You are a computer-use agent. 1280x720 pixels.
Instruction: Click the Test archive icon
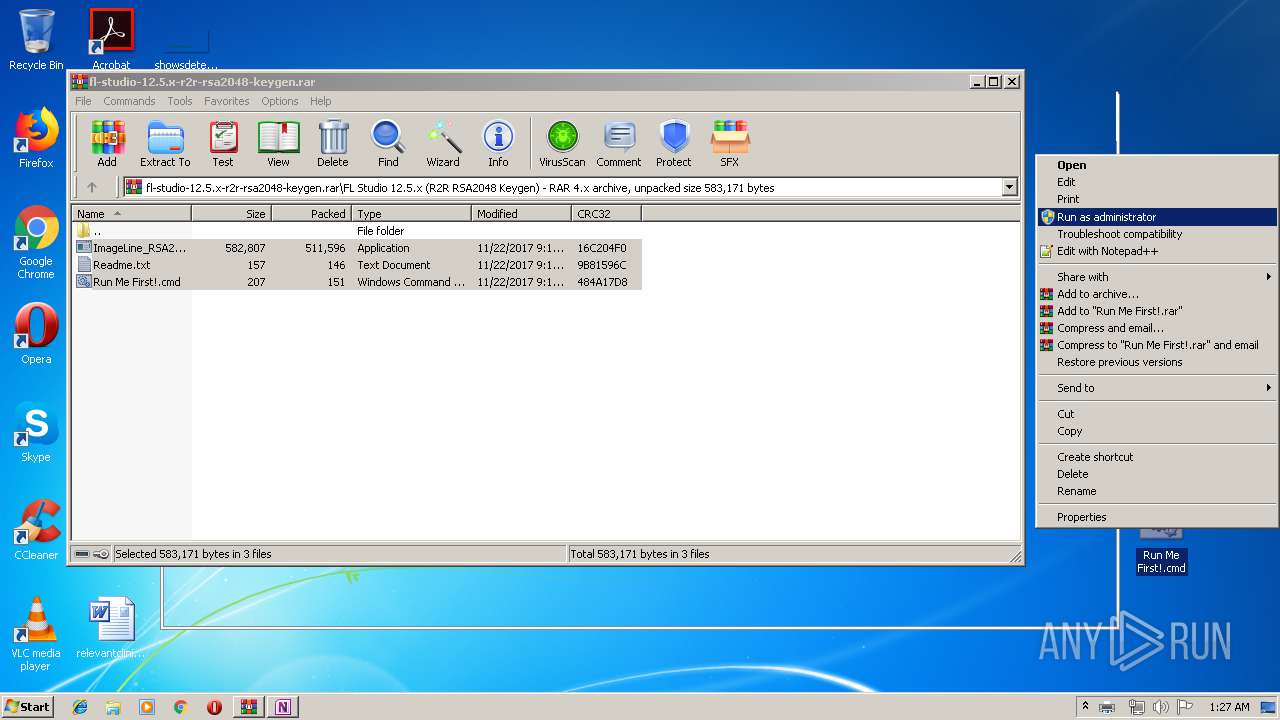click(223, 144)
